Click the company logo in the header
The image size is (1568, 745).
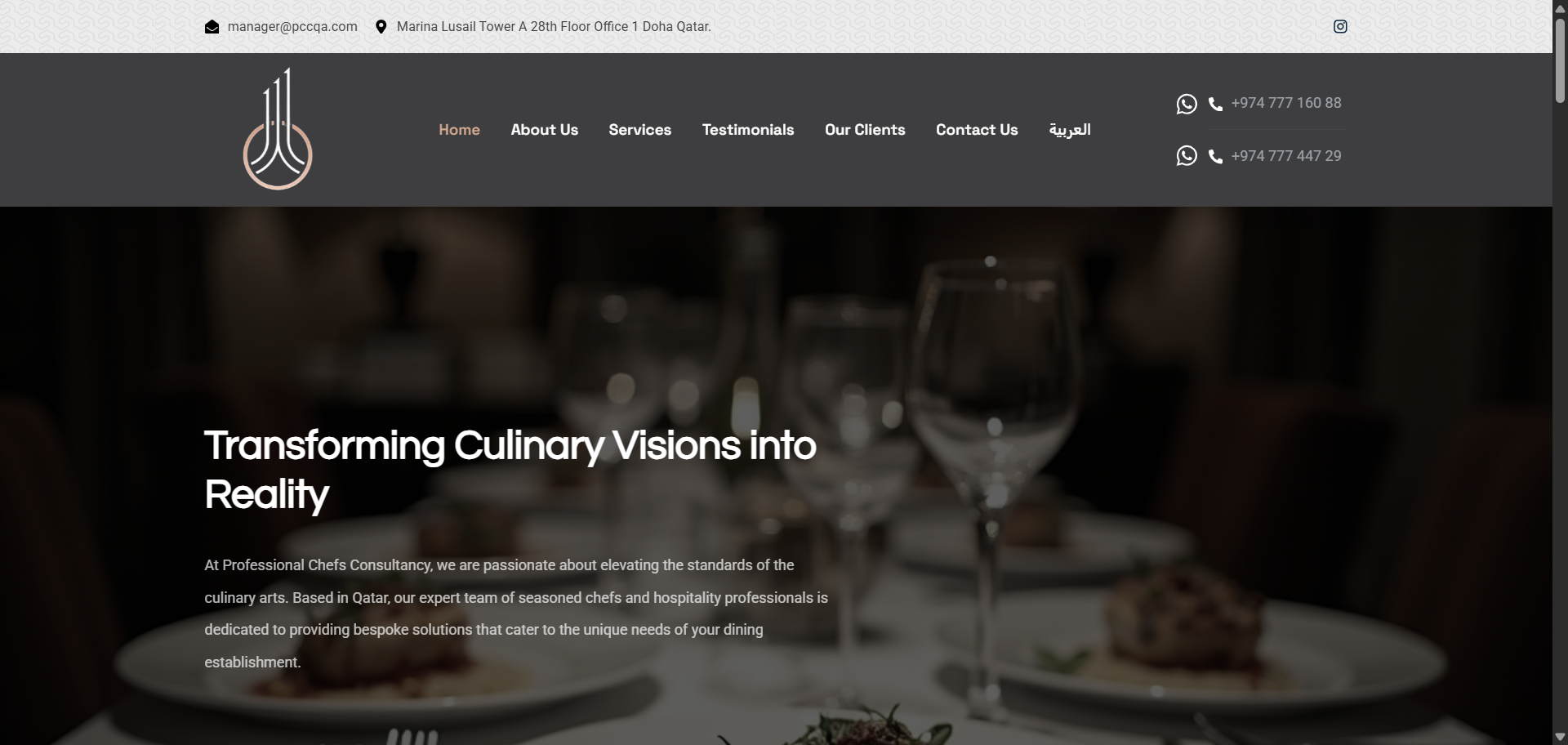pos(278,129)
